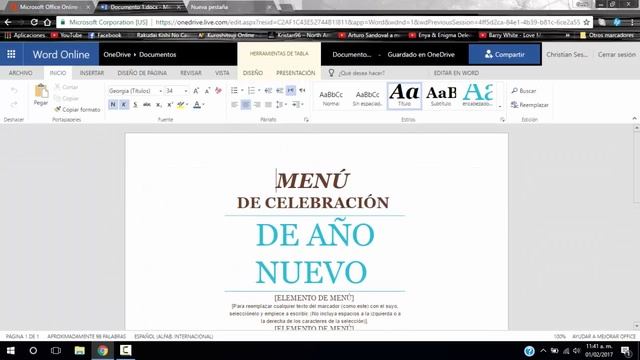Toggle bold (N) formatting

(x=113, y=104)
